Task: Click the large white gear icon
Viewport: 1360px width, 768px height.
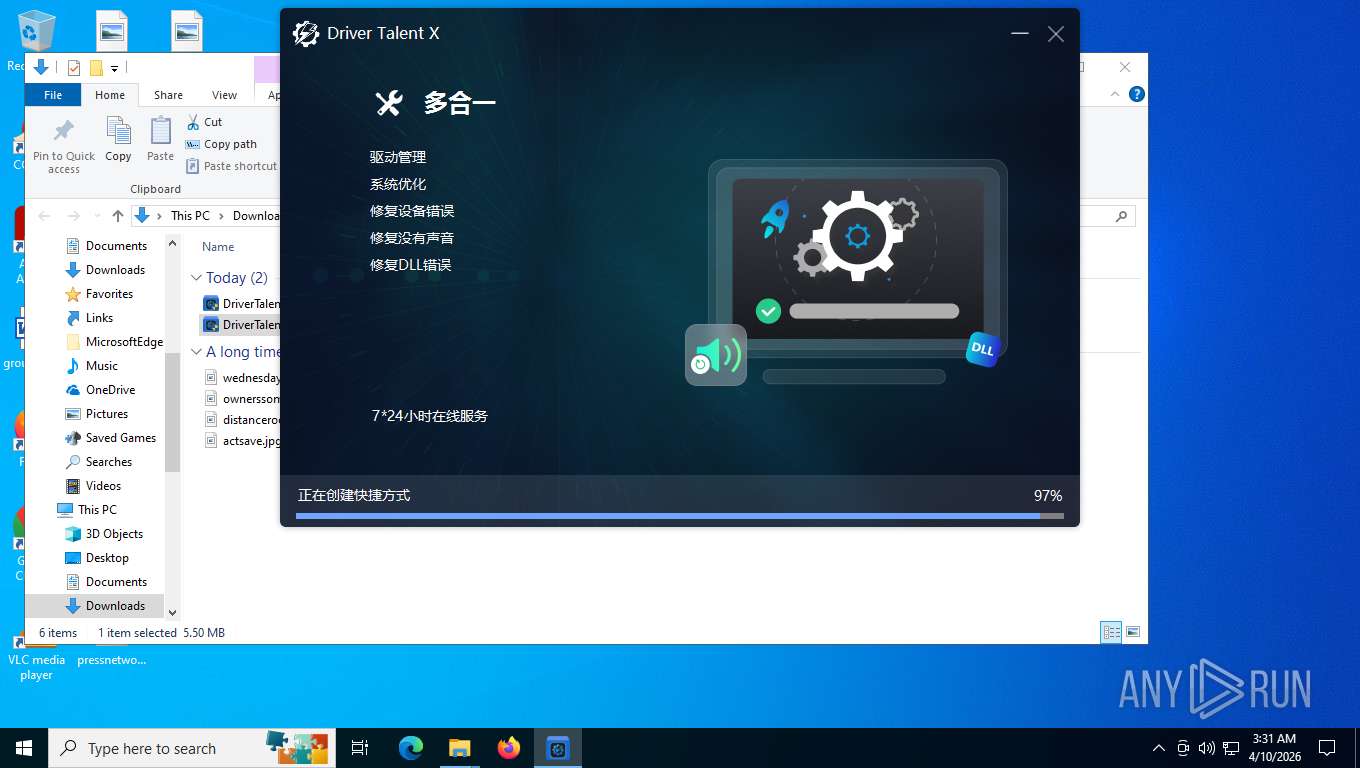Action: [x=857, y=237]
